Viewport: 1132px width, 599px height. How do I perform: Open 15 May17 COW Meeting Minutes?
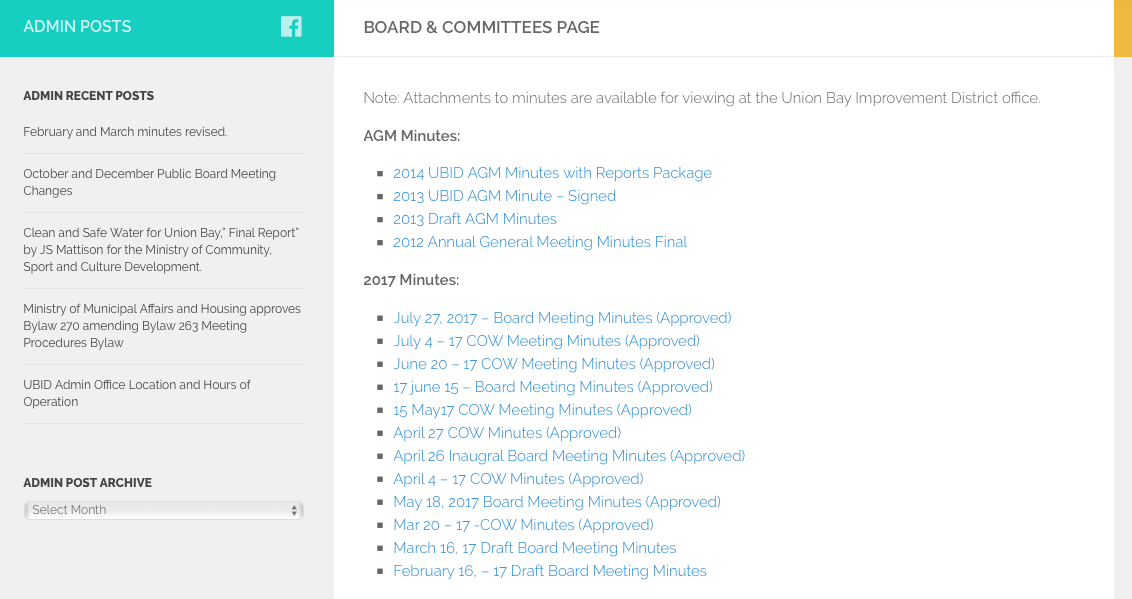point(542,410)
